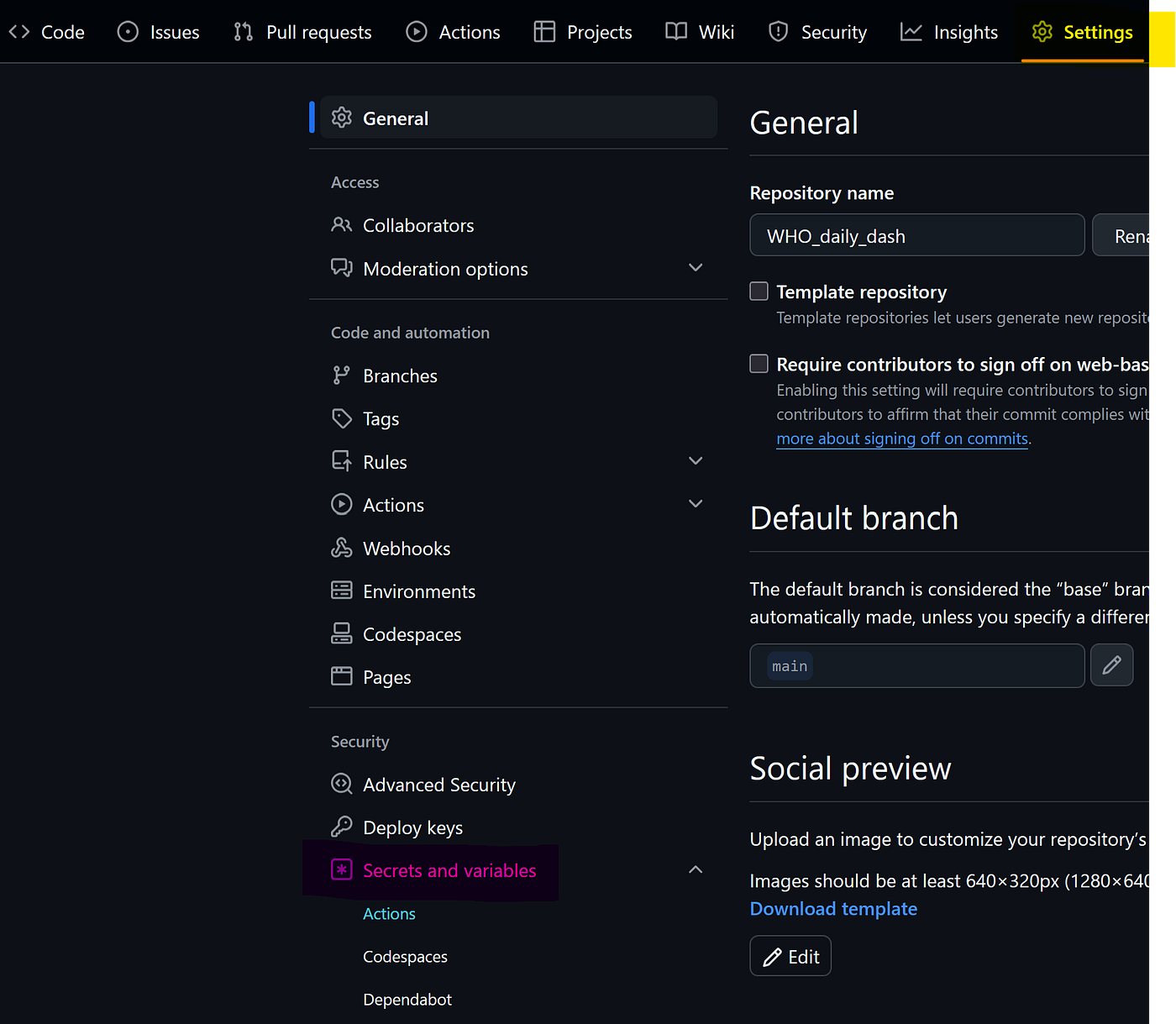Click the General gear icon in sidebar

342,118
